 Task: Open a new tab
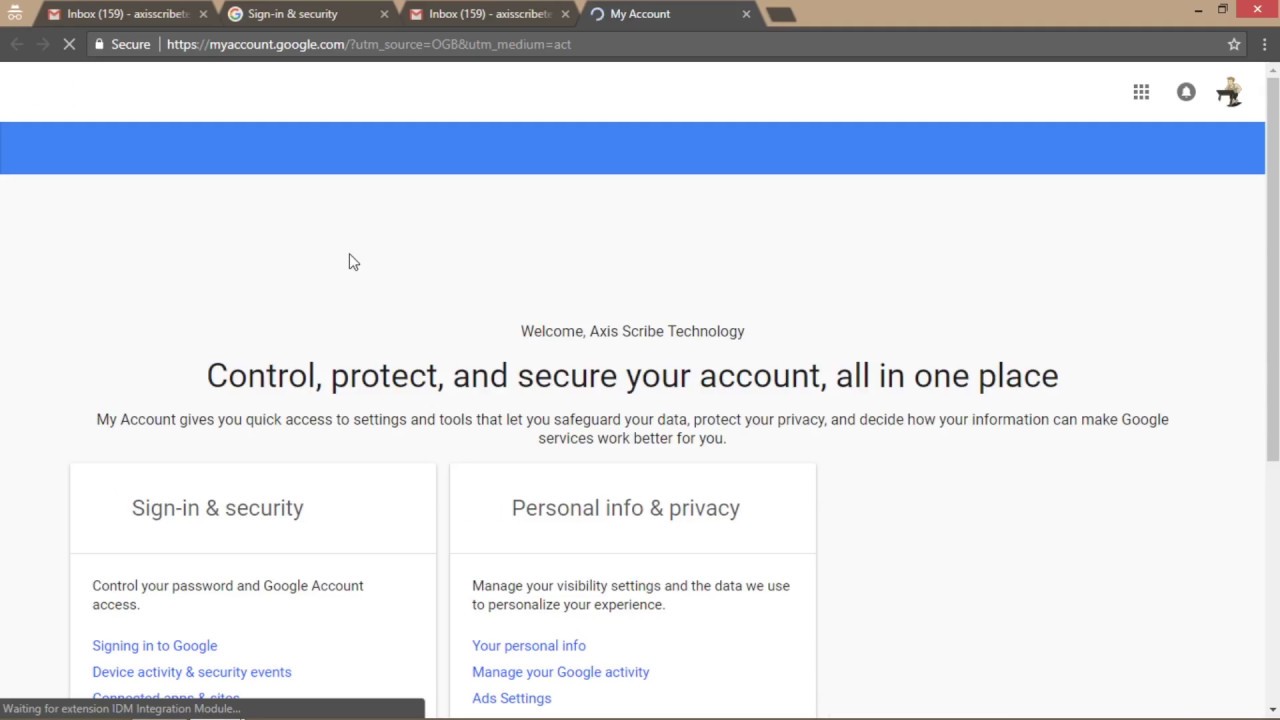(x=781, y=14)
